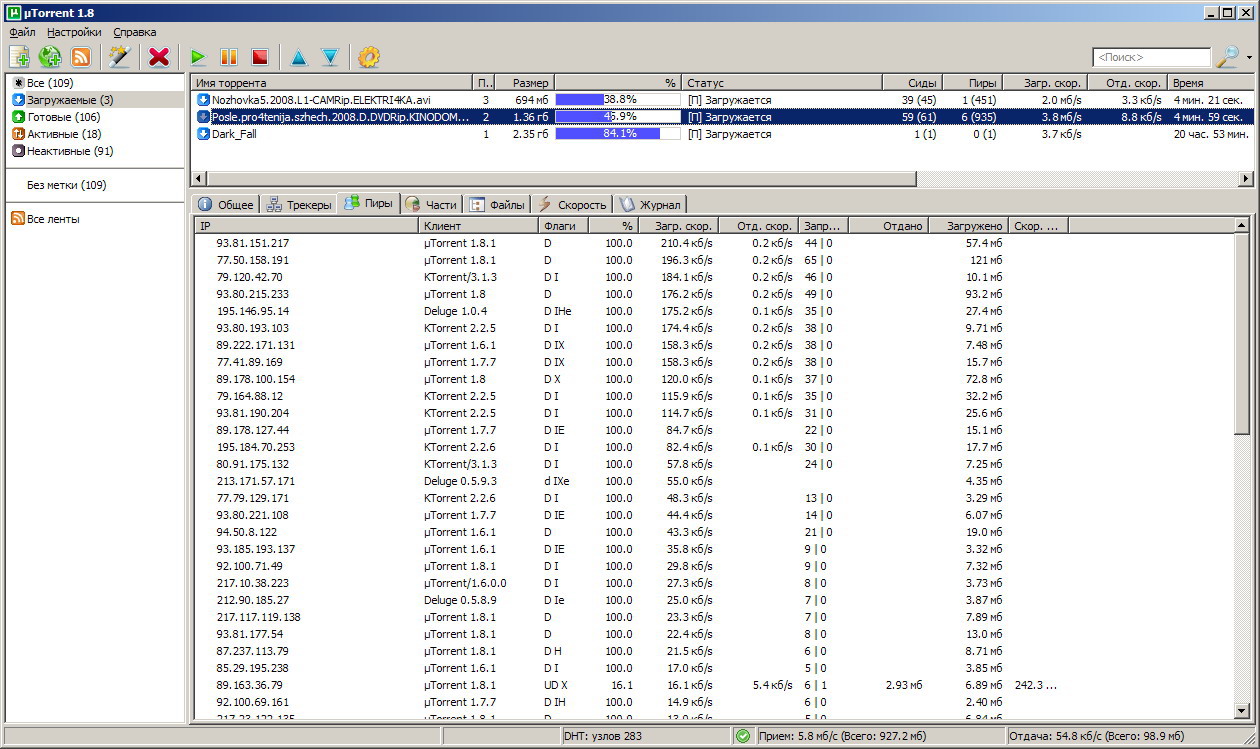Sort torrents by Размер column
Screen dimensions: 1260x749
[x=525, y=83]
